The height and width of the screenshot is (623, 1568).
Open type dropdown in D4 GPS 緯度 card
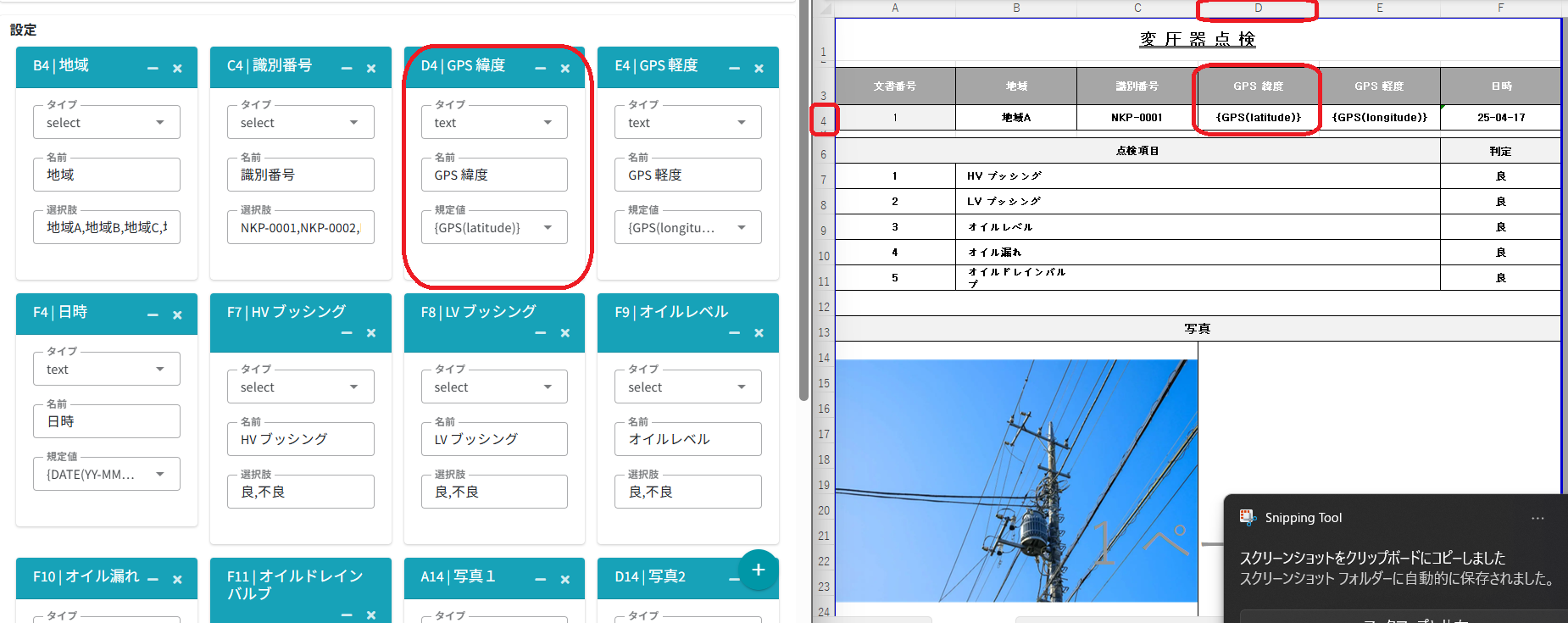495,122
